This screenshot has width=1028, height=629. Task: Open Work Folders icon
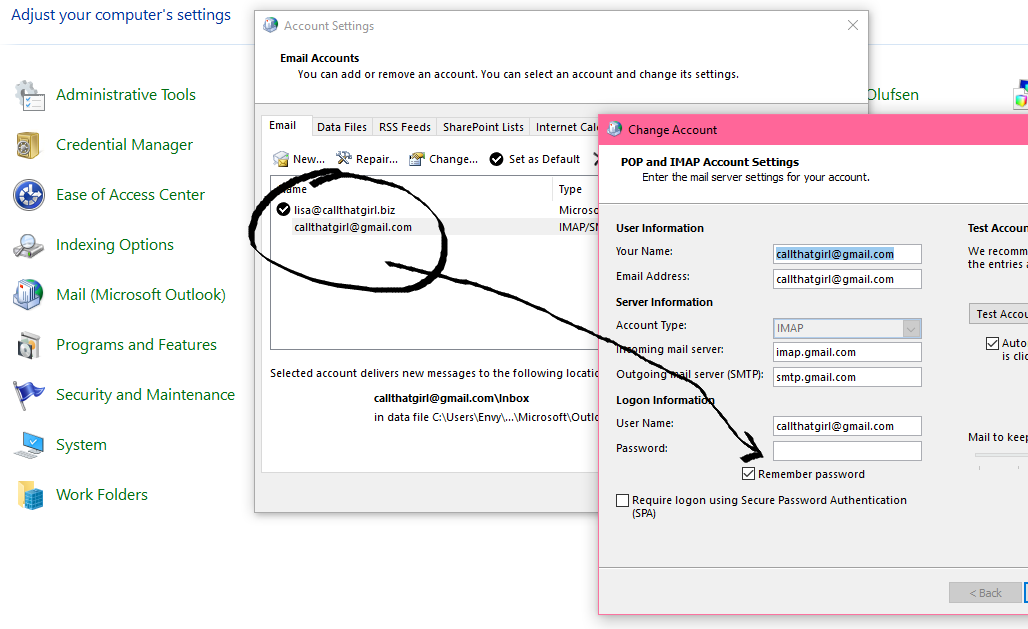[31, 495]
